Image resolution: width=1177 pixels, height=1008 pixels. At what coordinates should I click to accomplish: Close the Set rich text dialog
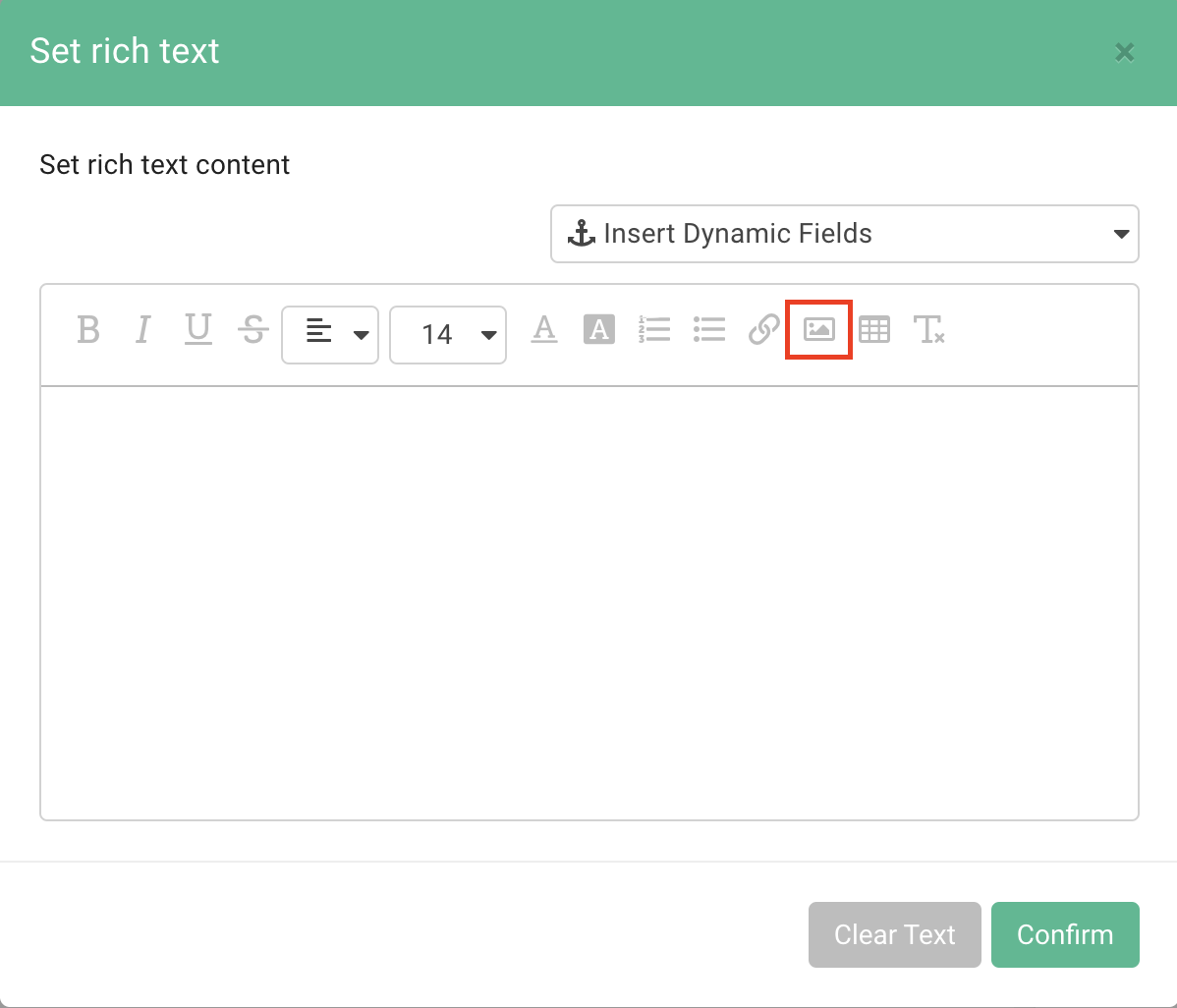(x=1124, y=52)
